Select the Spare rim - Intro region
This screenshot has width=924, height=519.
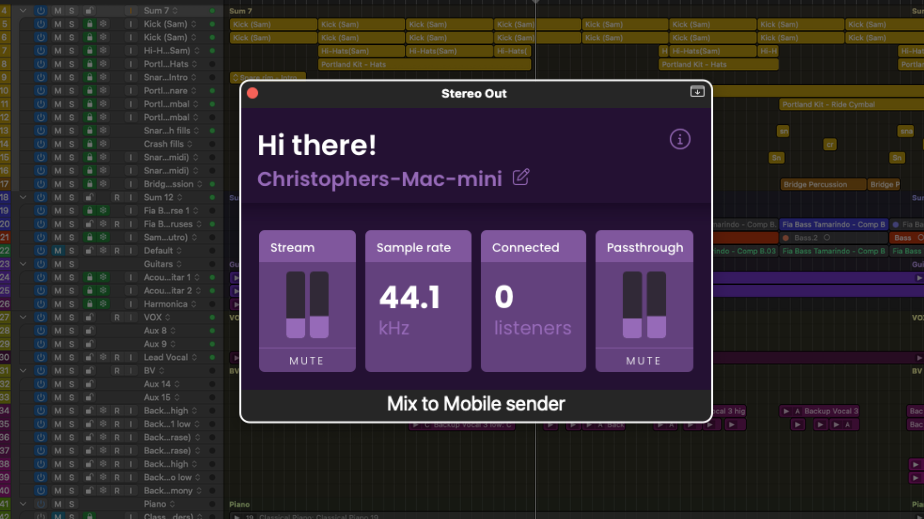click(x=268, y=76)
